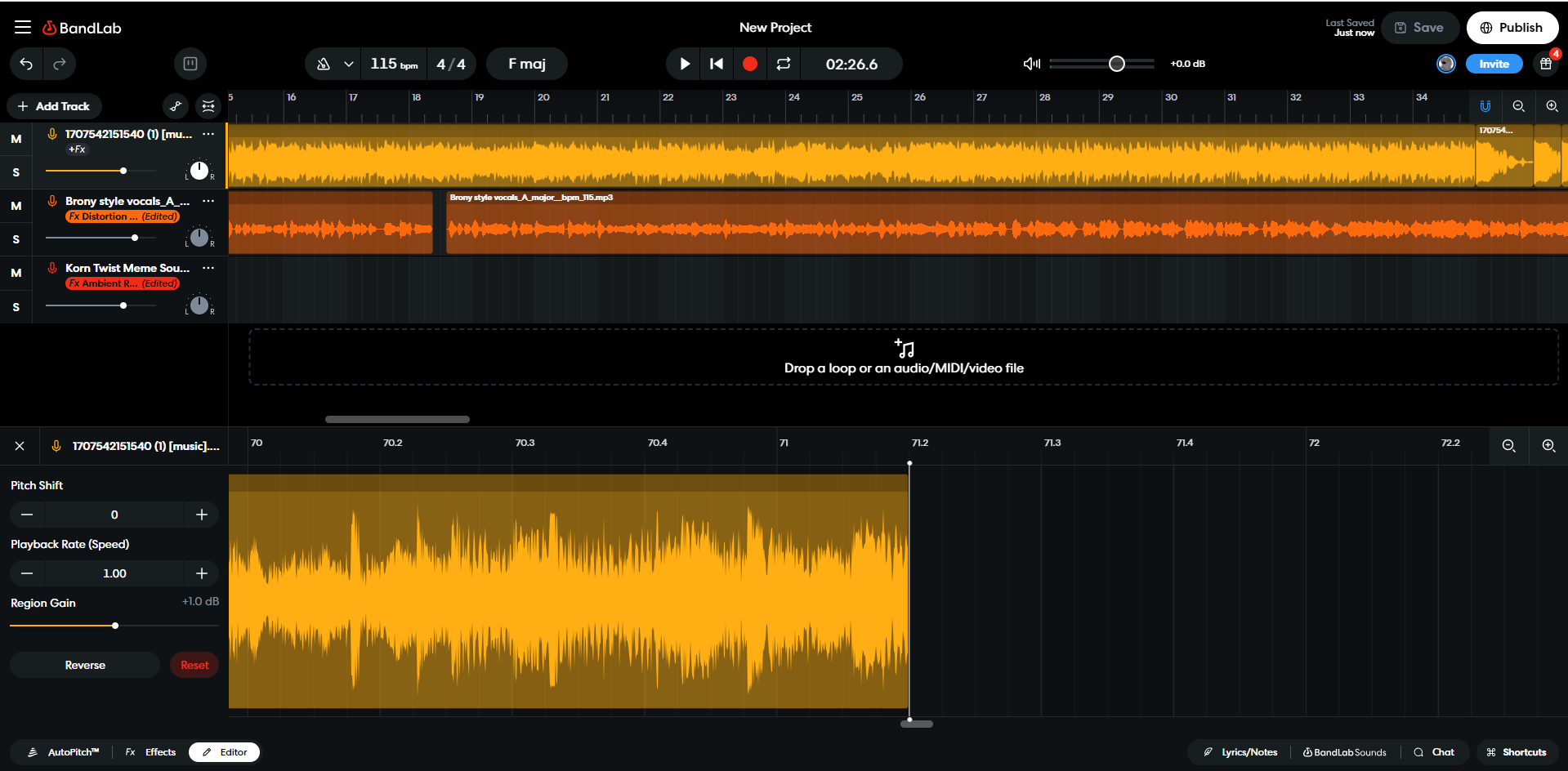Open the metronome settings dropdown arrow
Image resolution: width=1568 pixels, height=771 pixels.
click(349, 64)
